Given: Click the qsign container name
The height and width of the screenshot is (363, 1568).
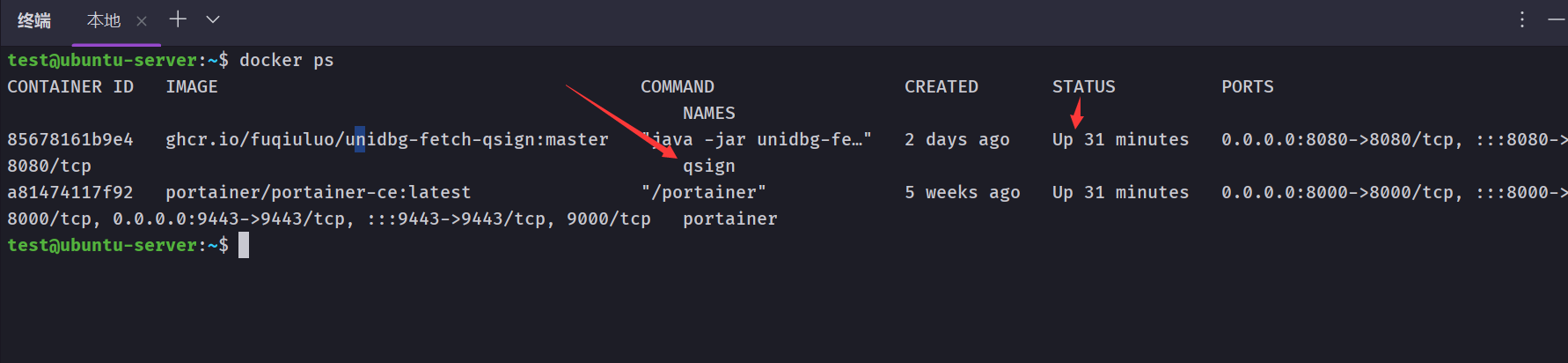Looking at the screenshot, I should [x=709, y=166].
